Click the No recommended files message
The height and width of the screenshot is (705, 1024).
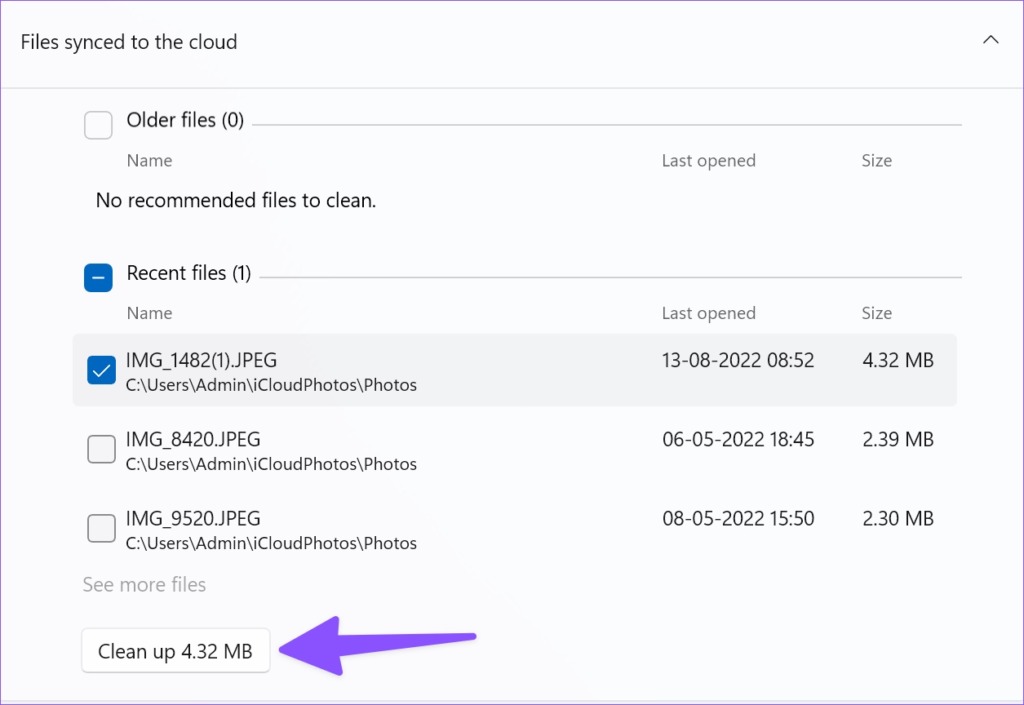click(235, 200)
